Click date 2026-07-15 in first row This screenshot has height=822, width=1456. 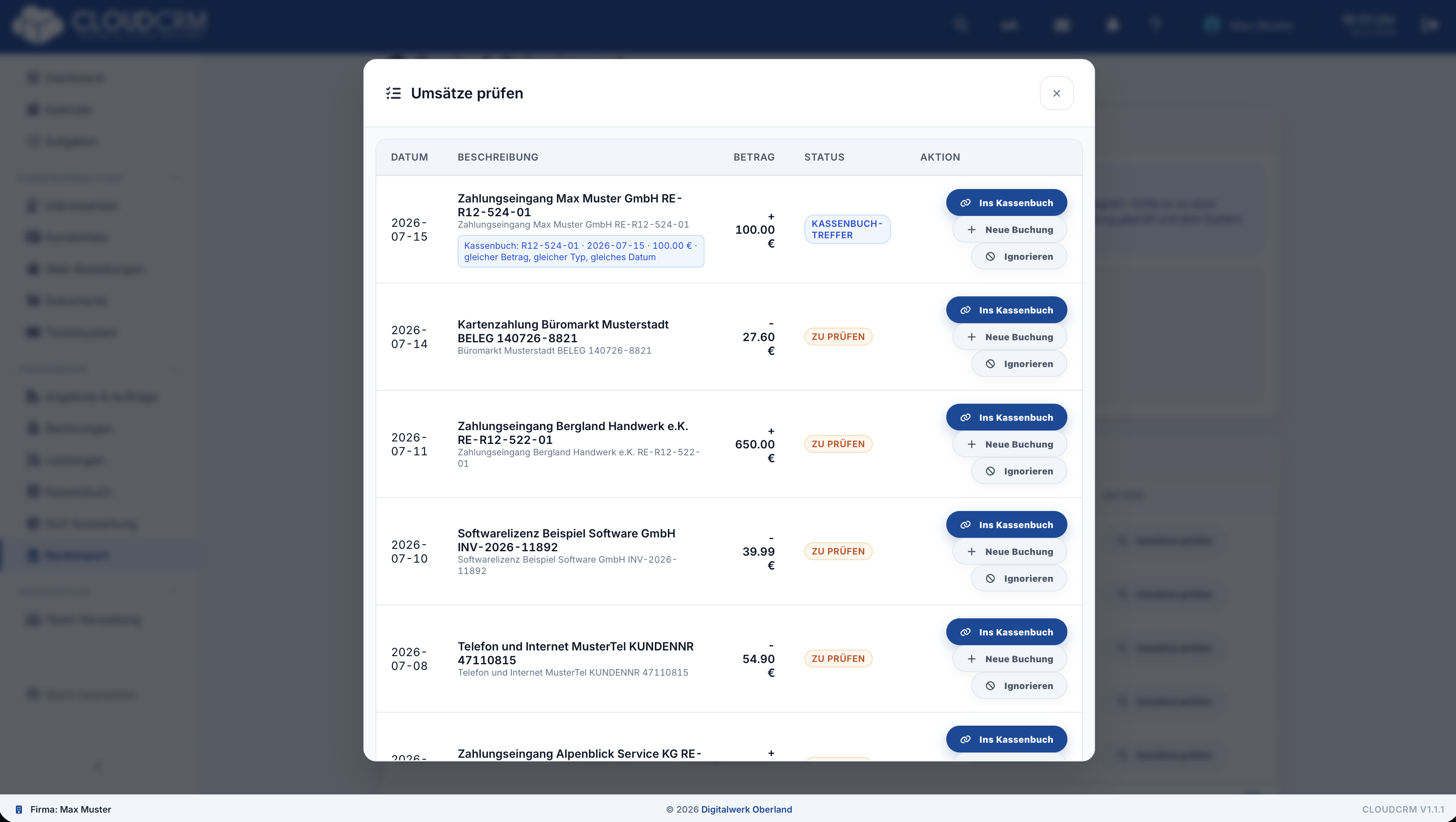[409, 230]
